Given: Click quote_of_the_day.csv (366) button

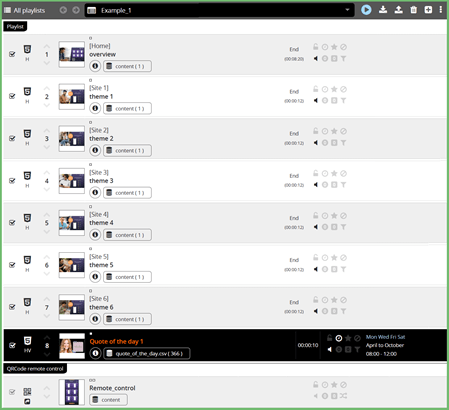Looking at the screenshot, I should tap(147, 353).
